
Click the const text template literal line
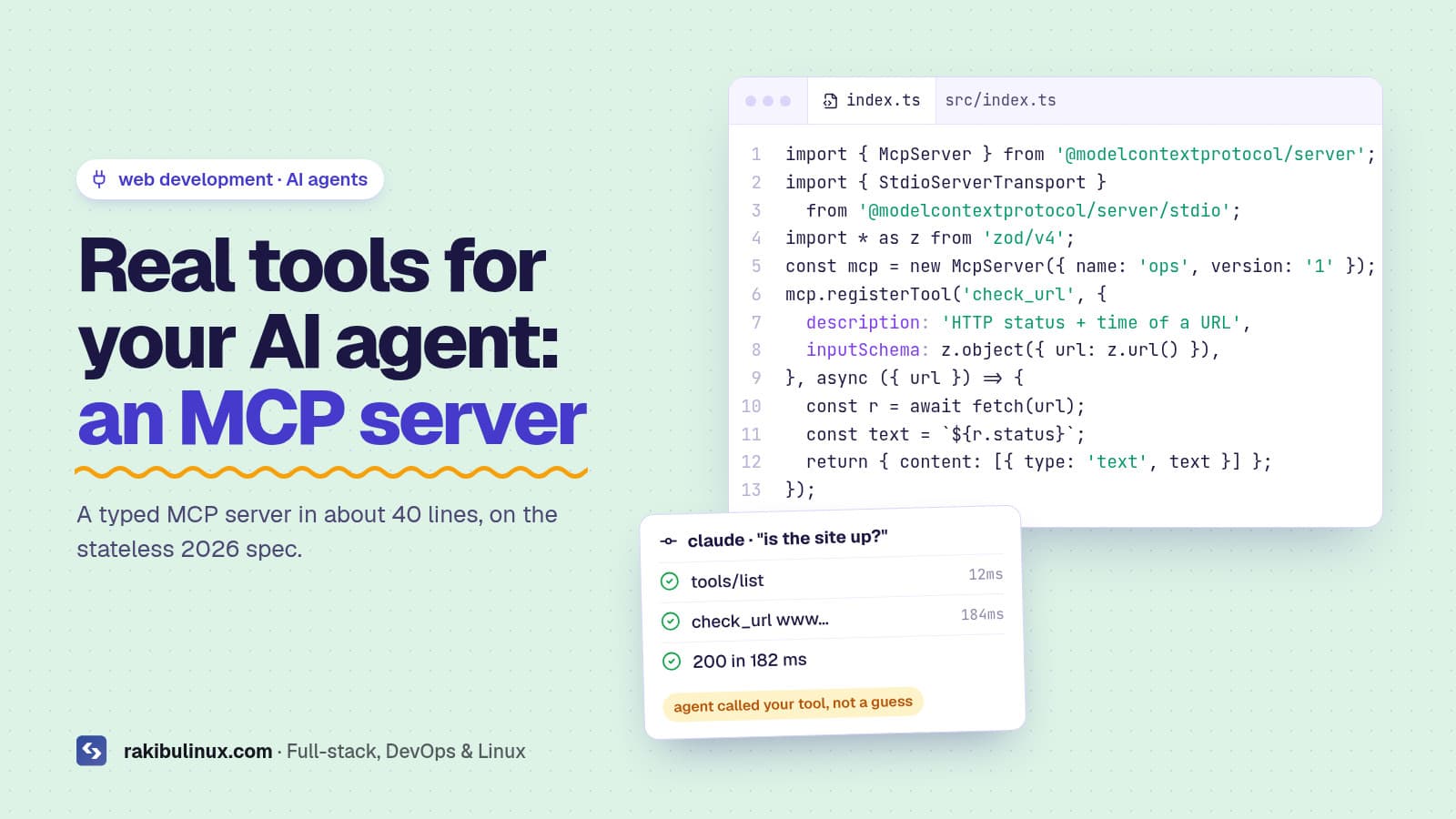tap(945, 434)
